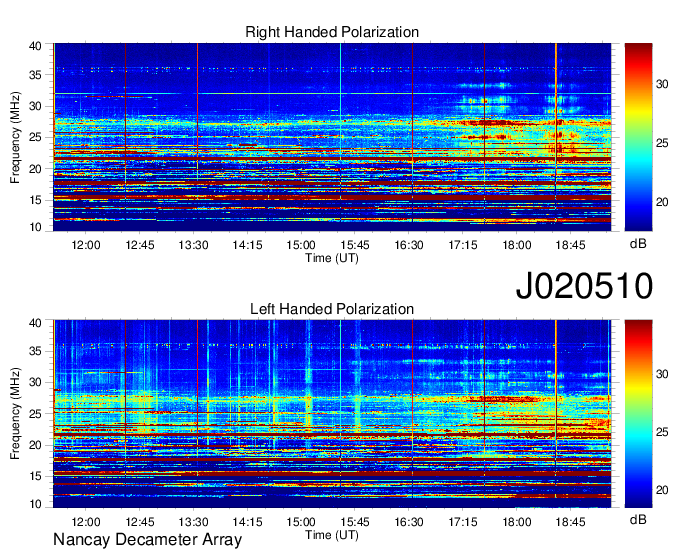
Task: Click the '15' frequency tick on lower plot
Action: [x=35, y=476]
